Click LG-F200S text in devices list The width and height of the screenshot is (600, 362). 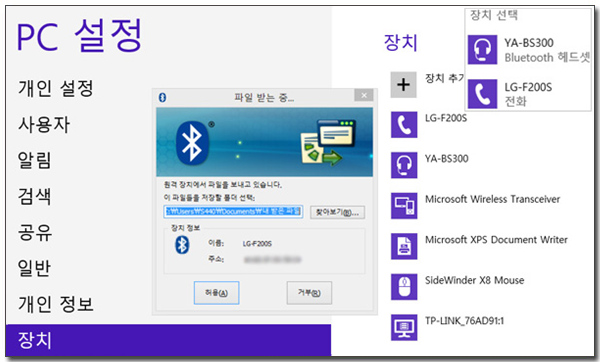point(446,118)
